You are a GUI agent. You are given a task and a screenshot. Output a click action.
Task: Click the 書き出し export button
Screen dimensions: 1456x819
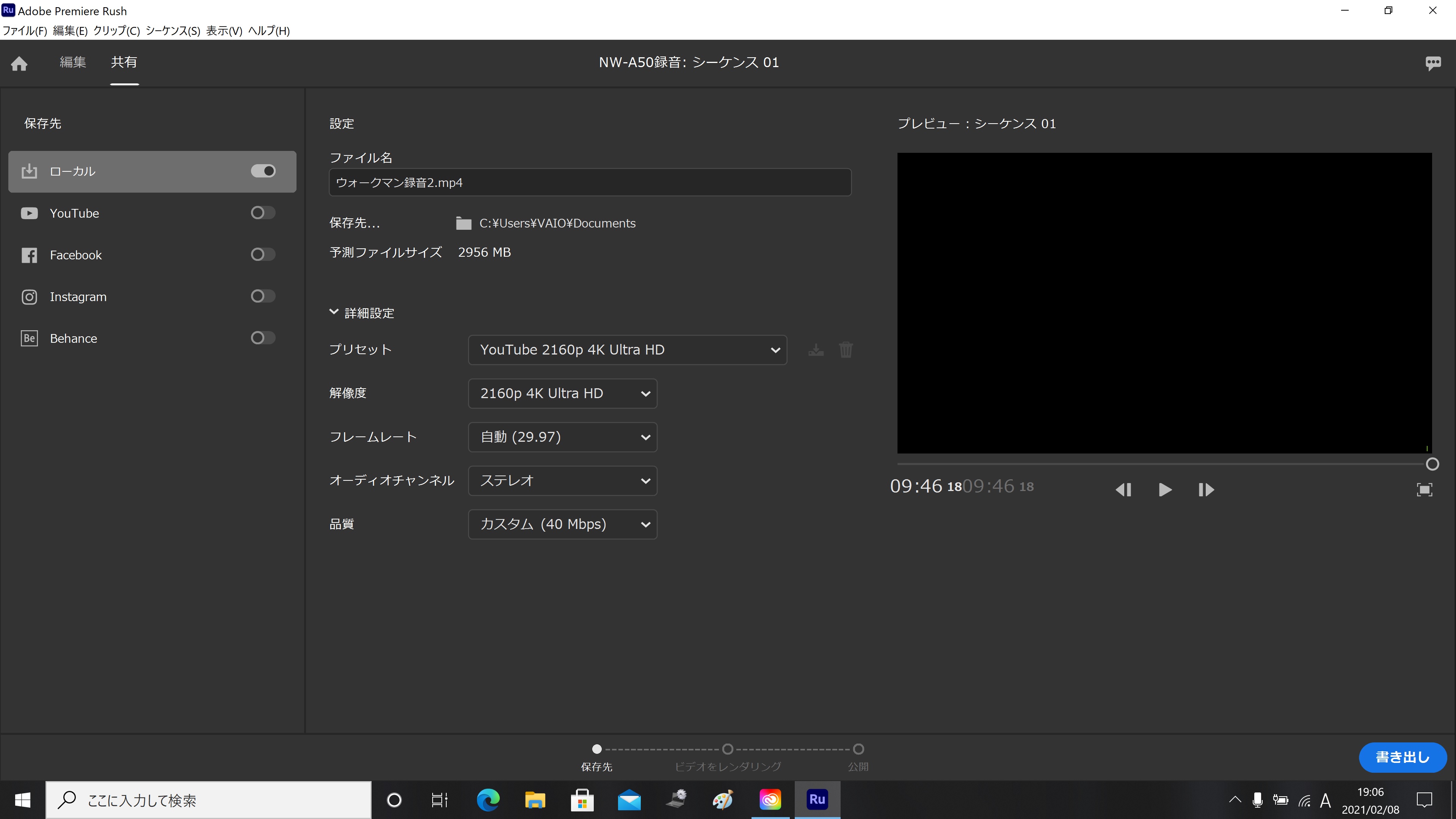[x=1402, y=758]
